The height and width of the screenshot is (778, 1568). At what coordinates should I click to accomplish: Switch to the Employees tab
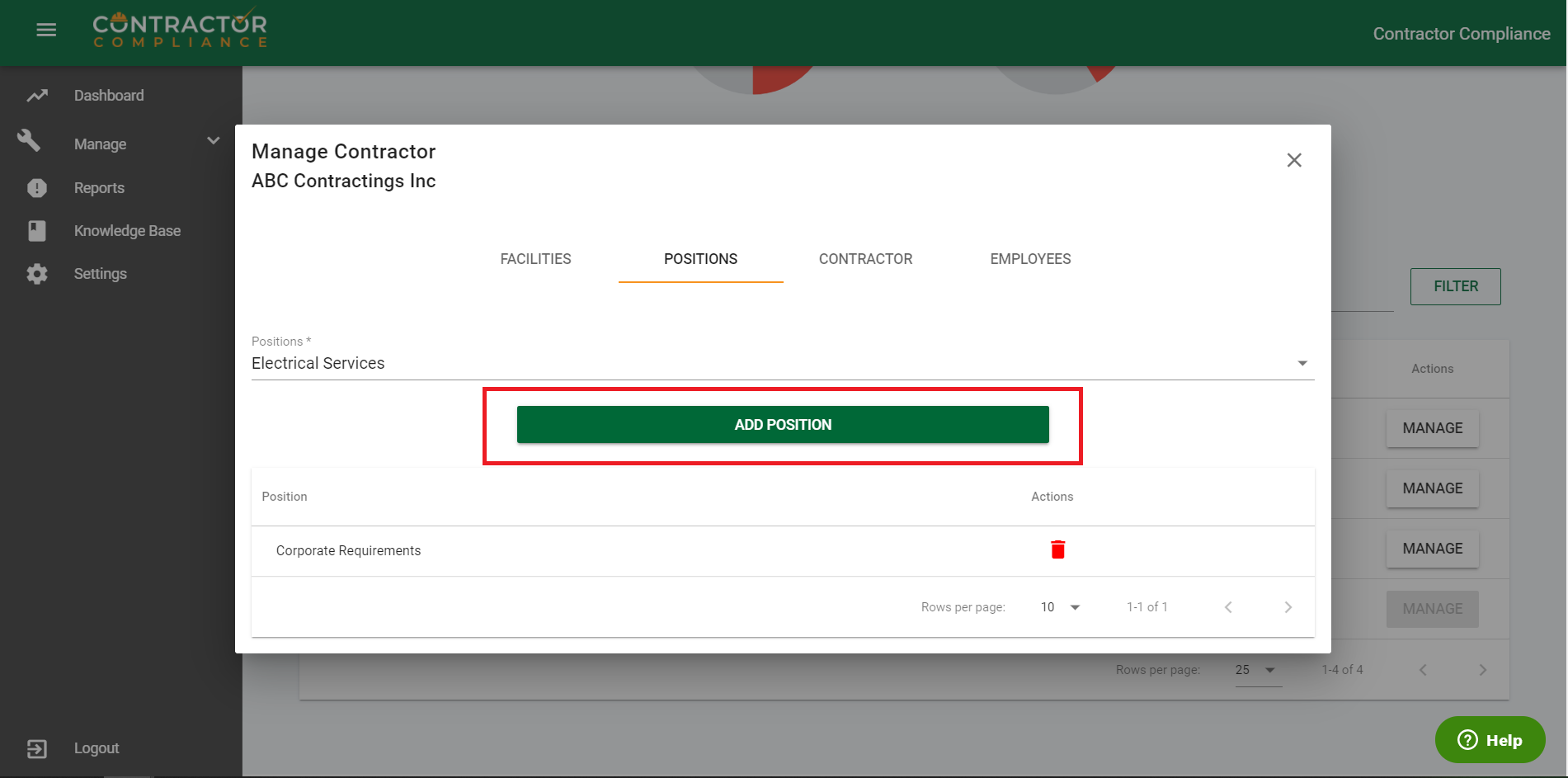click(1030, 259)
